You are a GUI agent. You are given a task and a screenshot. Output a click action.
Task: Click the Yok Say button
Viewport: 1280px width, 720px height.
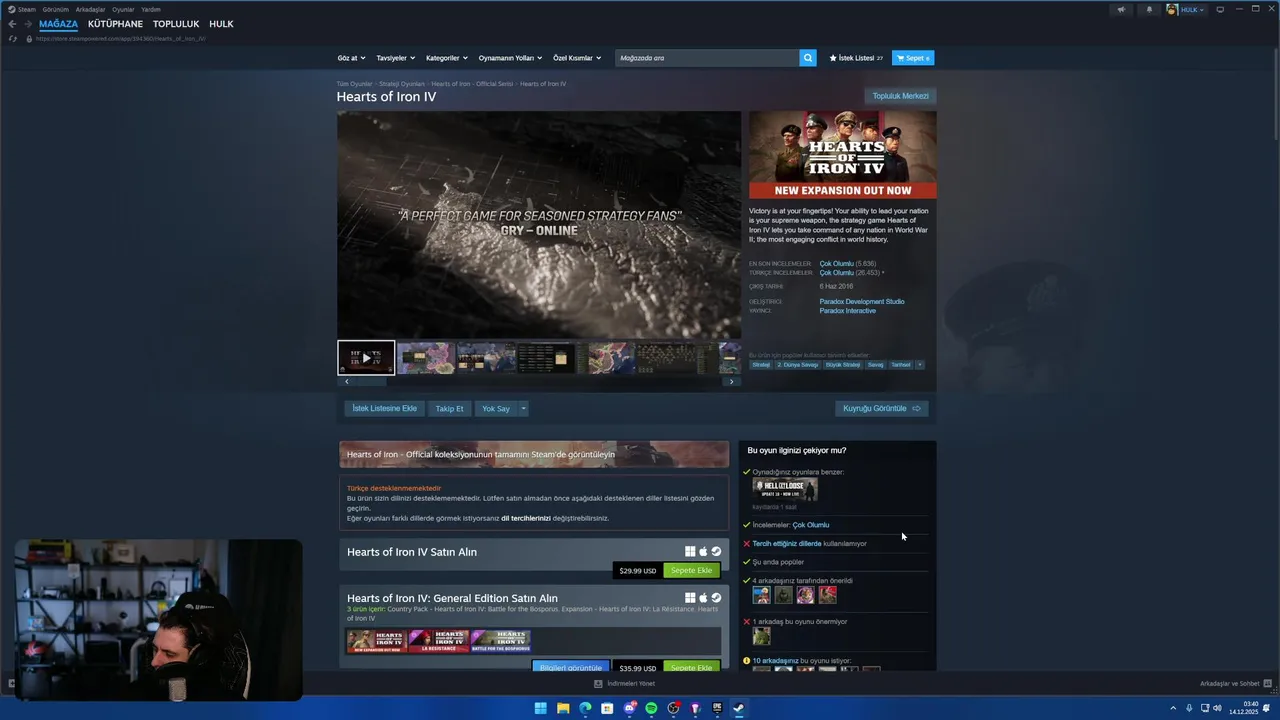[496, 408]
